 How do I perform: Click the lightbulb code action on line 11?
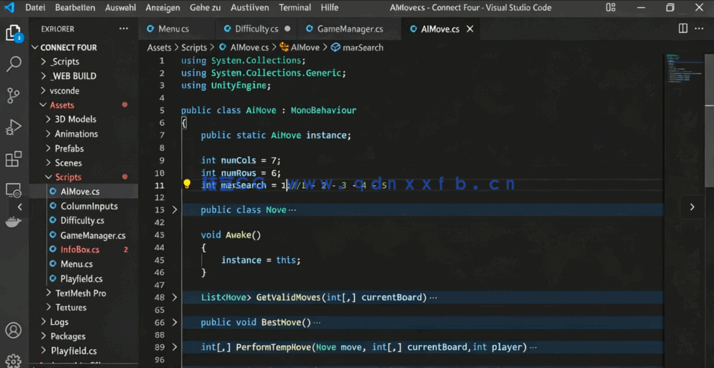point(187,184)
